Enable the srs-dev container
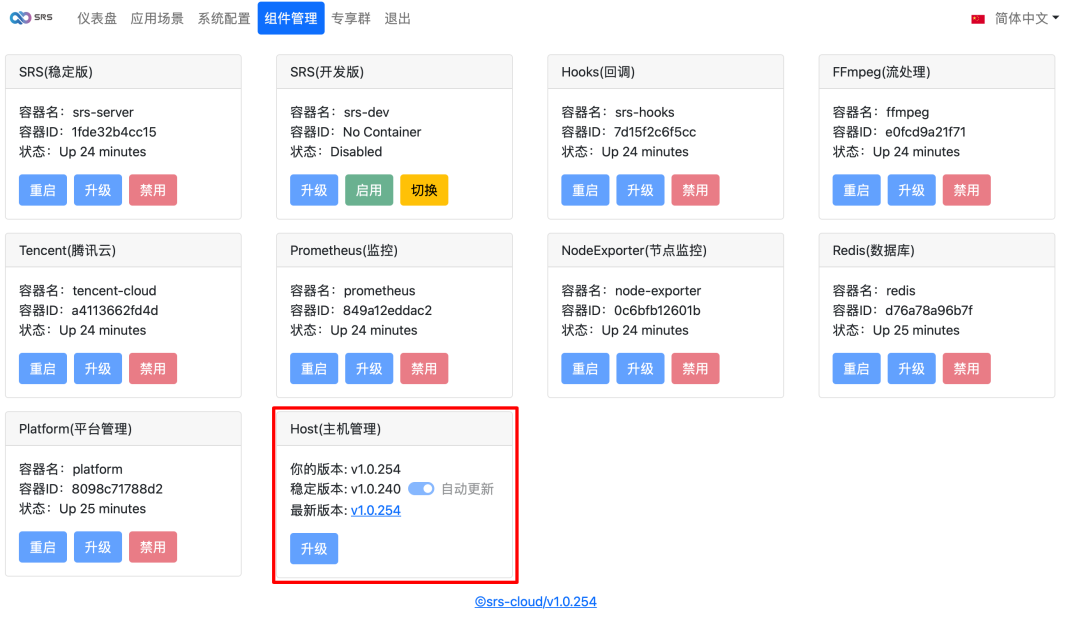The height and width of the screenshot is (621, 1080). tap(369, 190)
